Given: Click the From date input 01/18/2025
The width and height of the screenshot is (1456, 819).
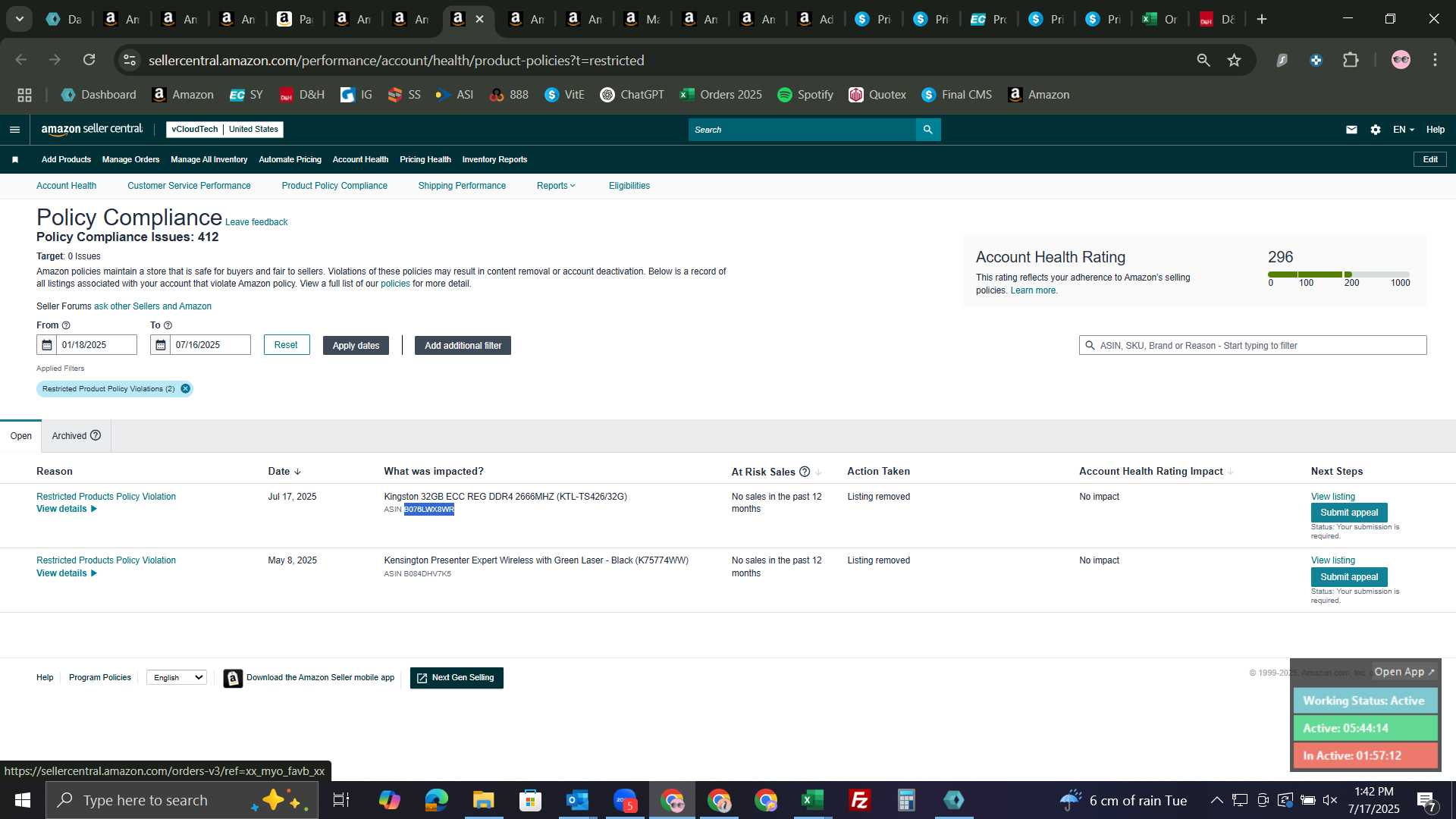Looking at the screenshot, I should click(x=96, y=345).
